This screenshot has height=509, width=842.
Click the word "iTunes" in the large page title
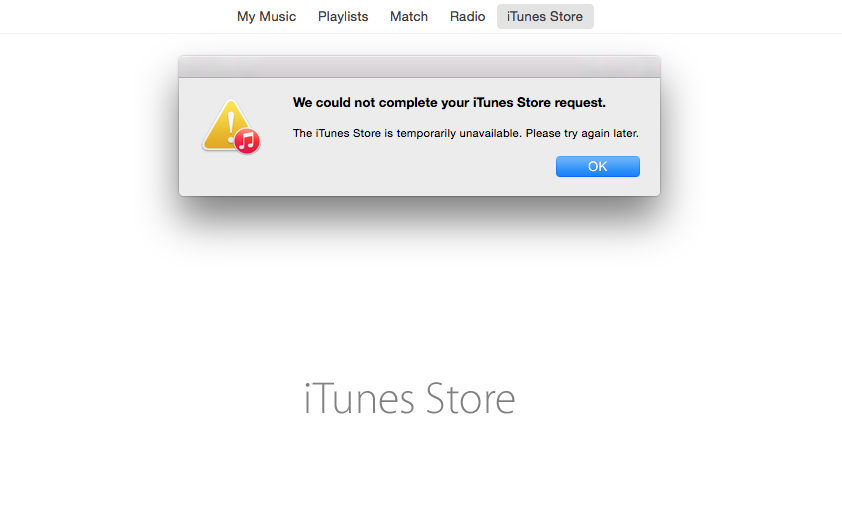pos(359,398)
